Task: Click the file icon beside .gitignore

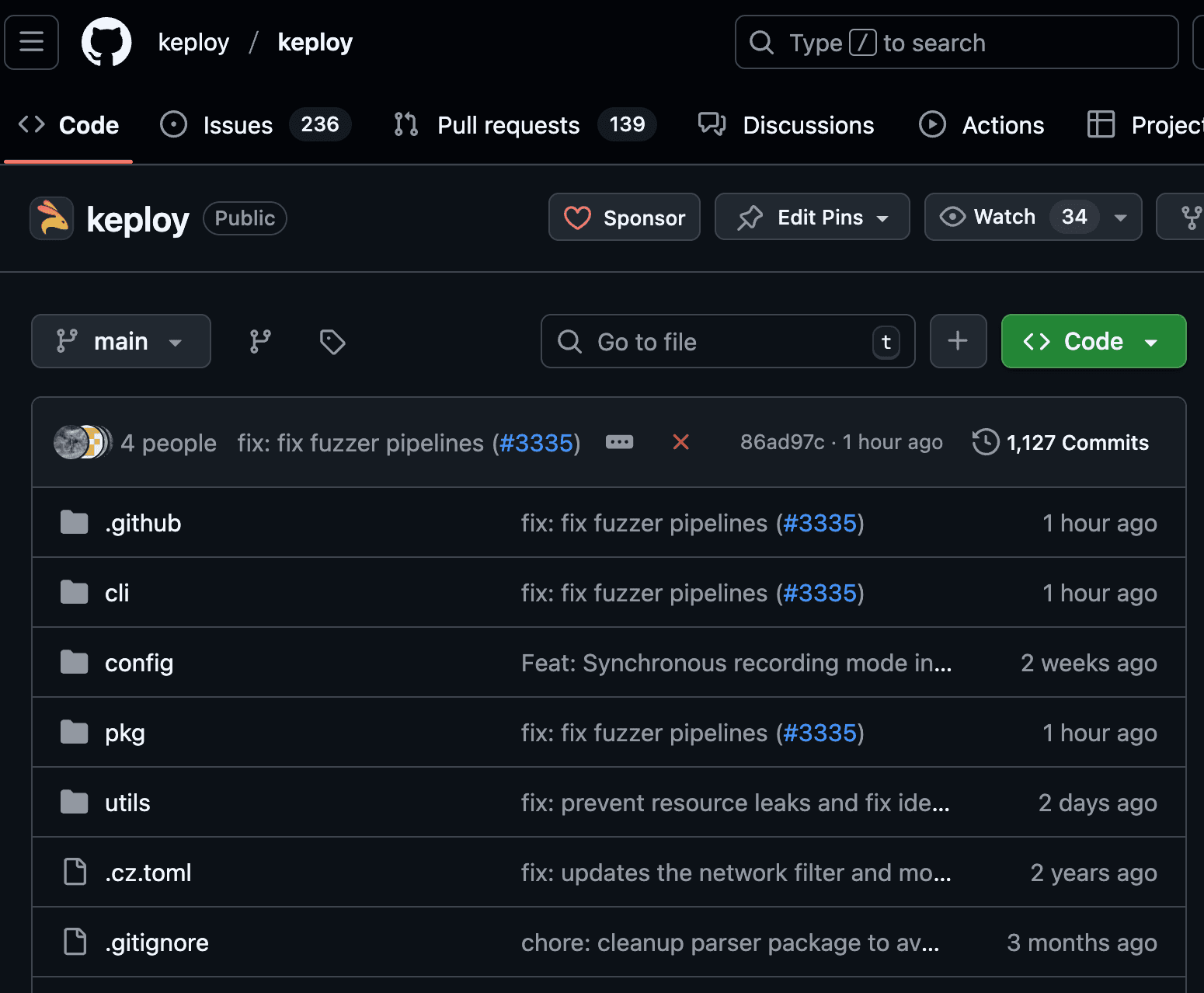Action: [x=75, y=942]
